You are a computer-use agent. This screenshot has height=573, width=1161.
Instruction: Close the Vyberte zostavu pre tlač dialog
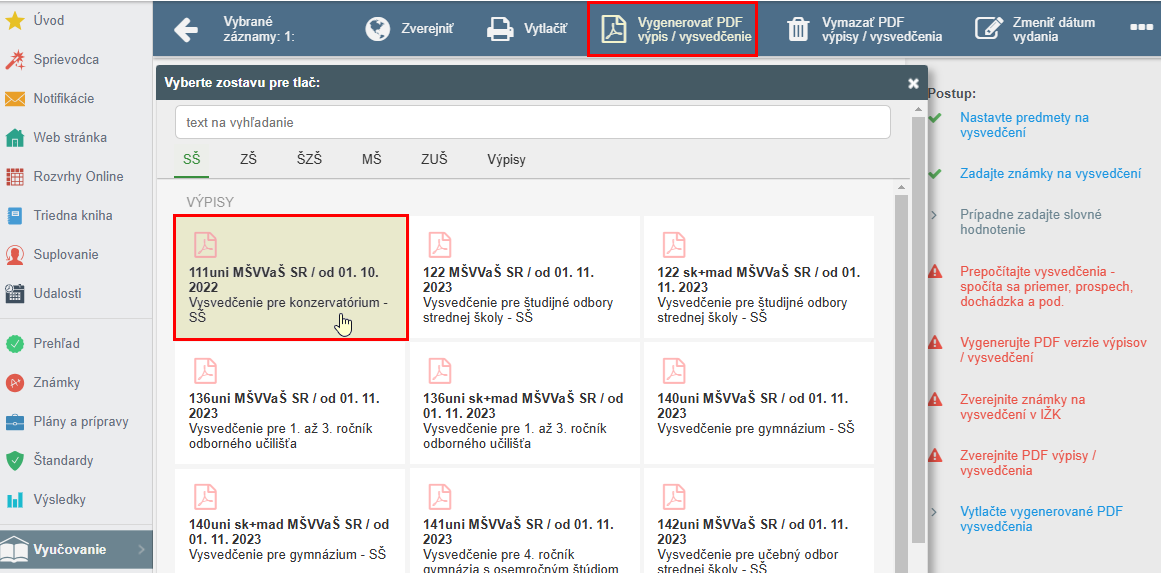click(913, 84)
